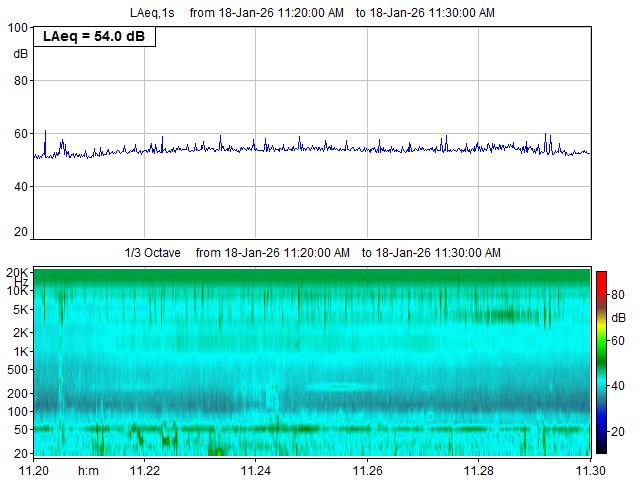This screenshot has height=480, width=640.
Task: Select the 11.24 time axis marker
Action: click(257, 469)
